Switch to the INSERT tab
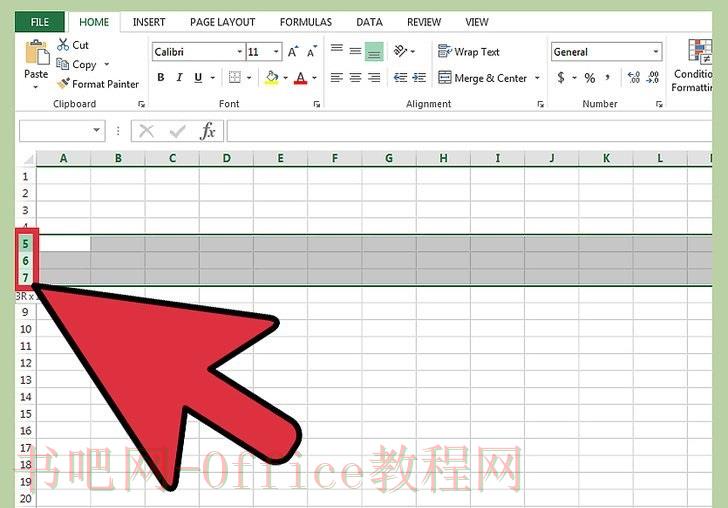 pyautogui.click(x=149, y=22)
